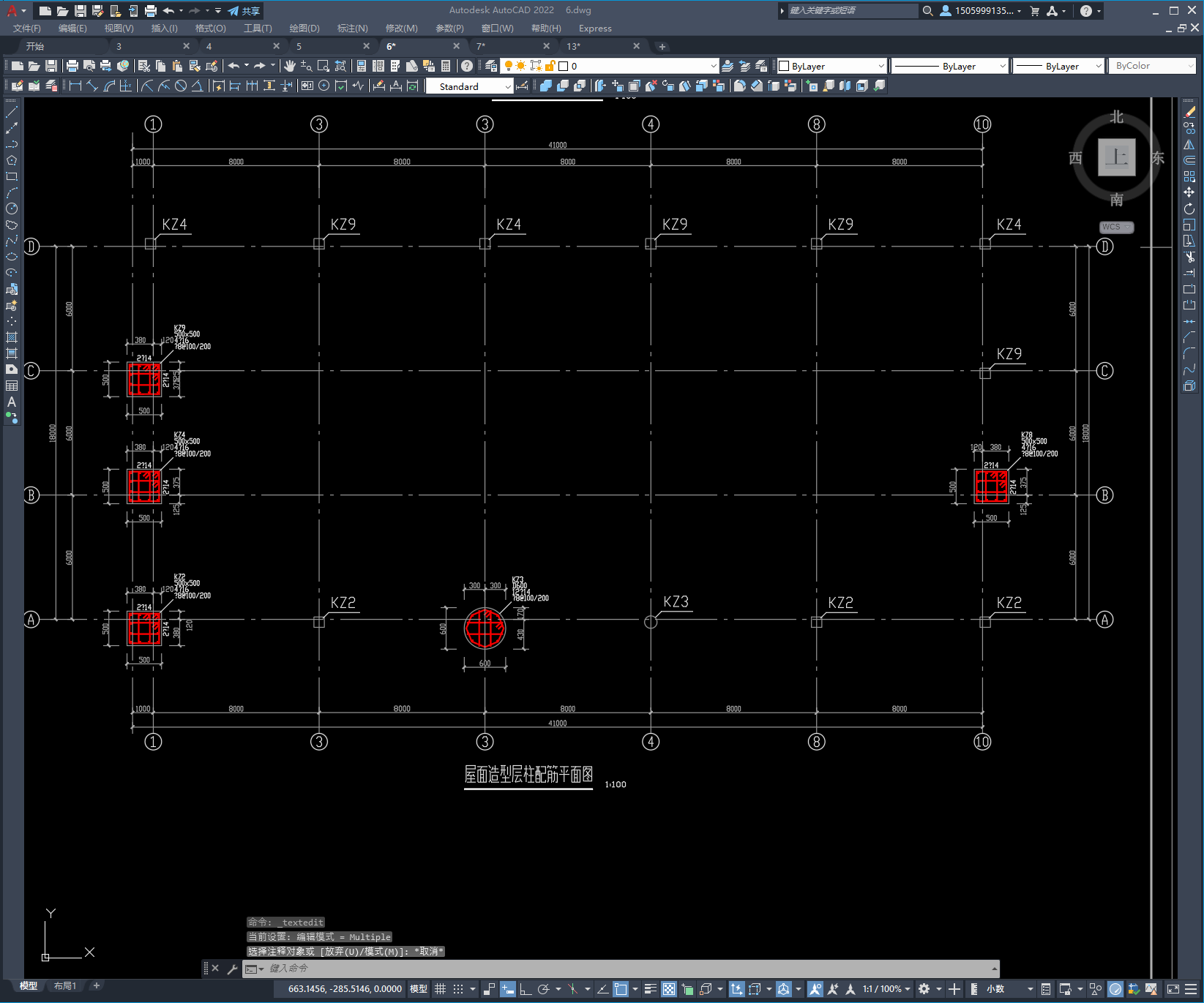Toggle polar tracking in status bar

544,989
